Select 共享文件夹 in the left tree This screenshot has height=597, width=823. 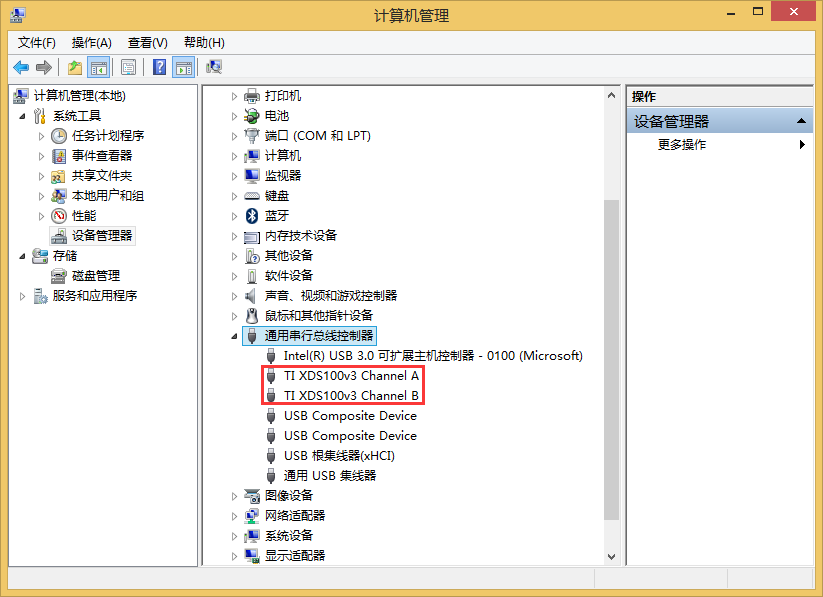click(x=102, y=175)
